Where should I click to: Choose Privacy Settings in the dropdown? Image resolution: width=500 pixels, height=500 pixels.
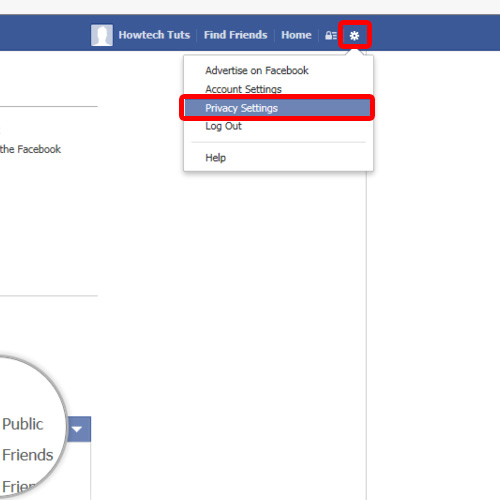tap(277, 108)
